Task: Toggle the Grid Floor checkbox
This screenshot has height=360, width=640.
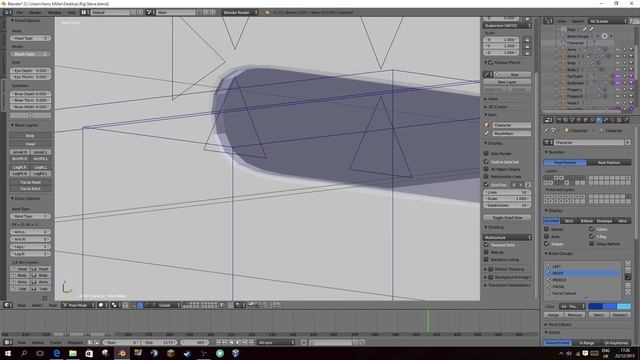Action: (x=486, y=184)
